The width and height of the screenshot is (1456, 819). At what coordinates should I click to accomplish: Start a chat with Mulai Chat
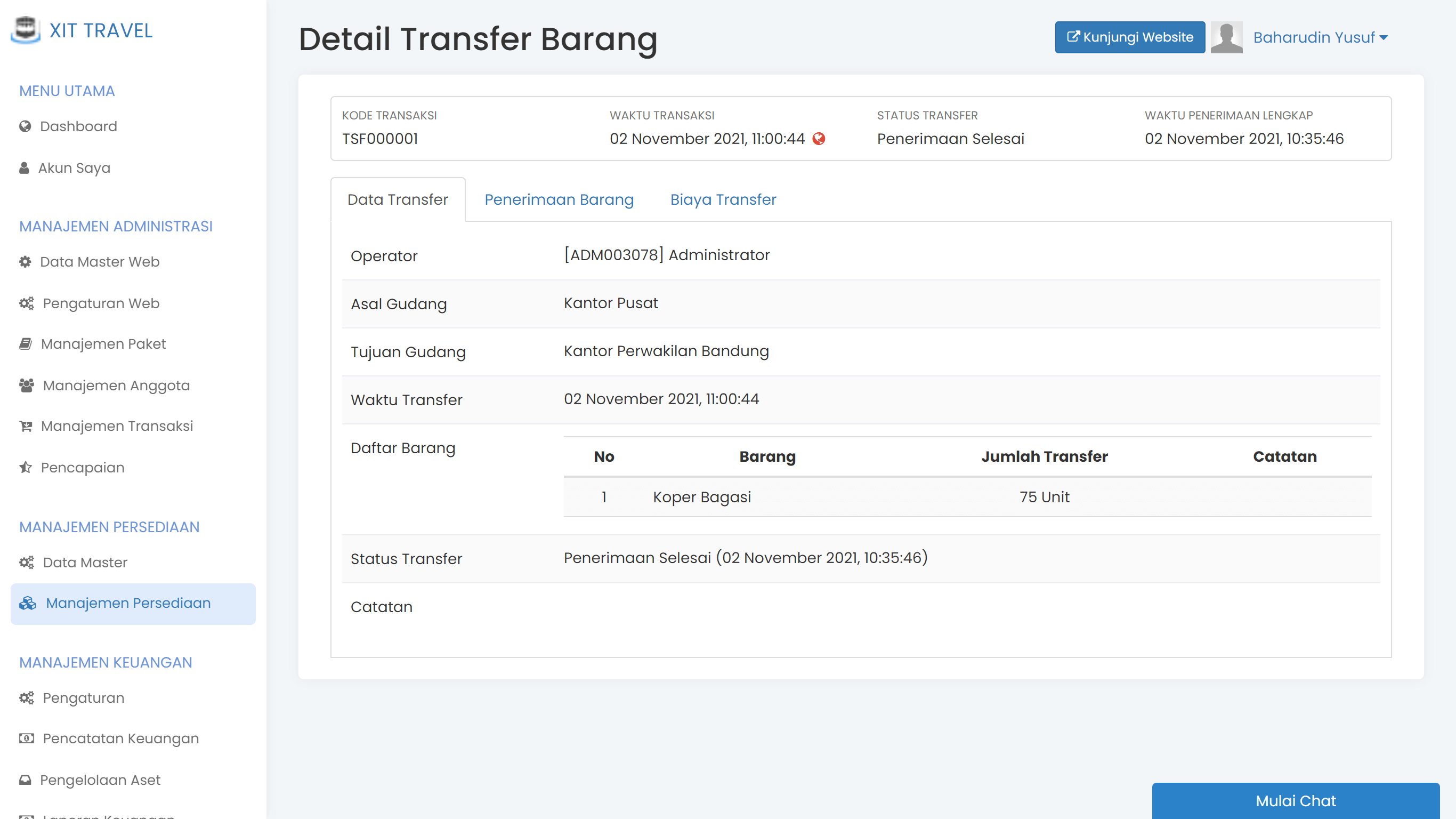pos(1296,801)
